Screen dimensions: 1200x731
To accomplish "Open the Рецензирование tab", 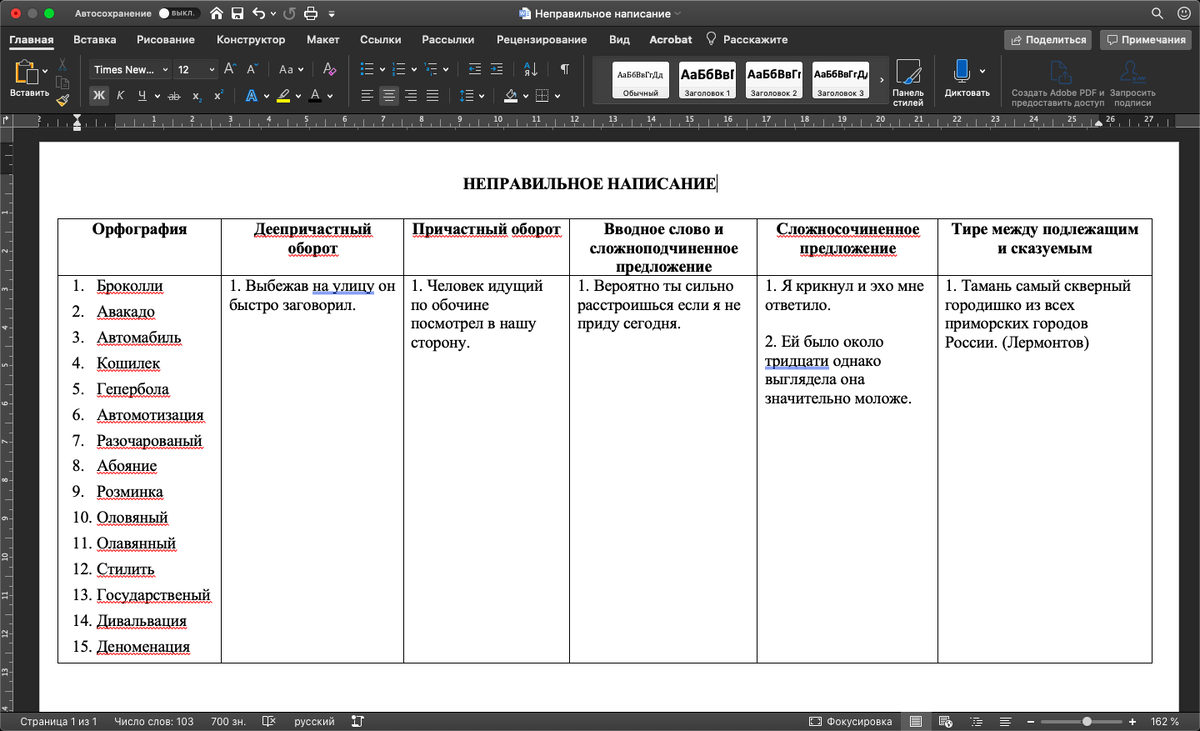I will tap(541, 40).
